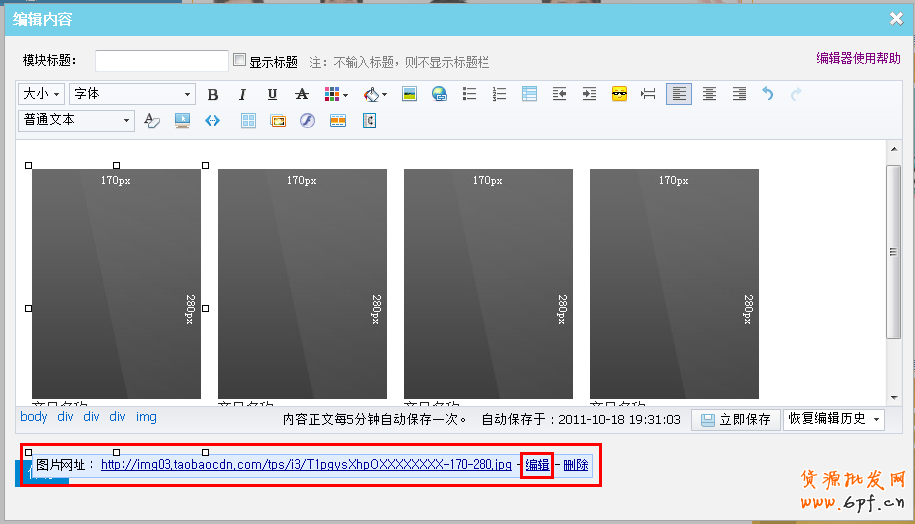Image resolution: width=915 pixels, height=524 pixels.
Task: Open the 大小 font size dropdown
Action: (41, 94)
